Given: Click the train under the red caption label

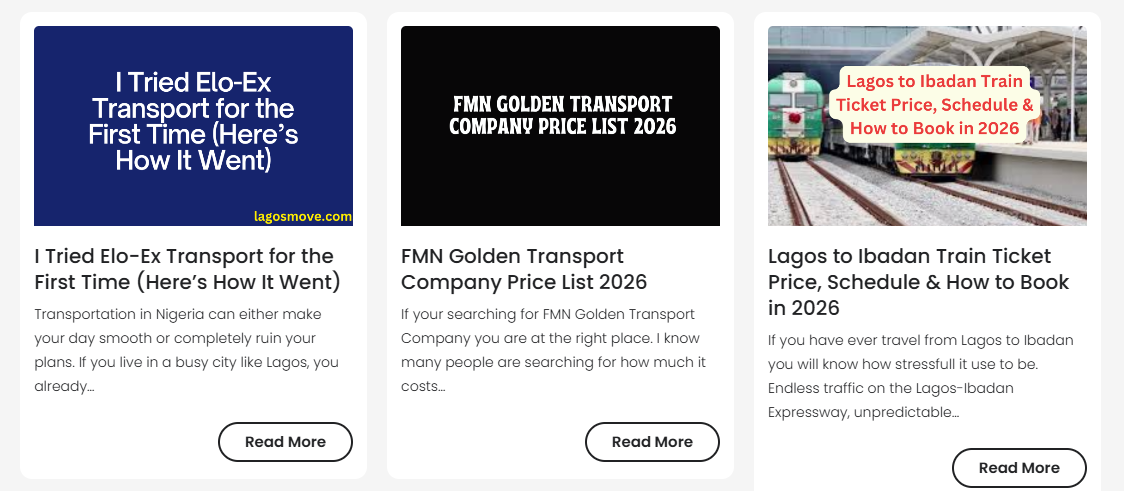Looking at the screenshot, I should click(933, 160).
